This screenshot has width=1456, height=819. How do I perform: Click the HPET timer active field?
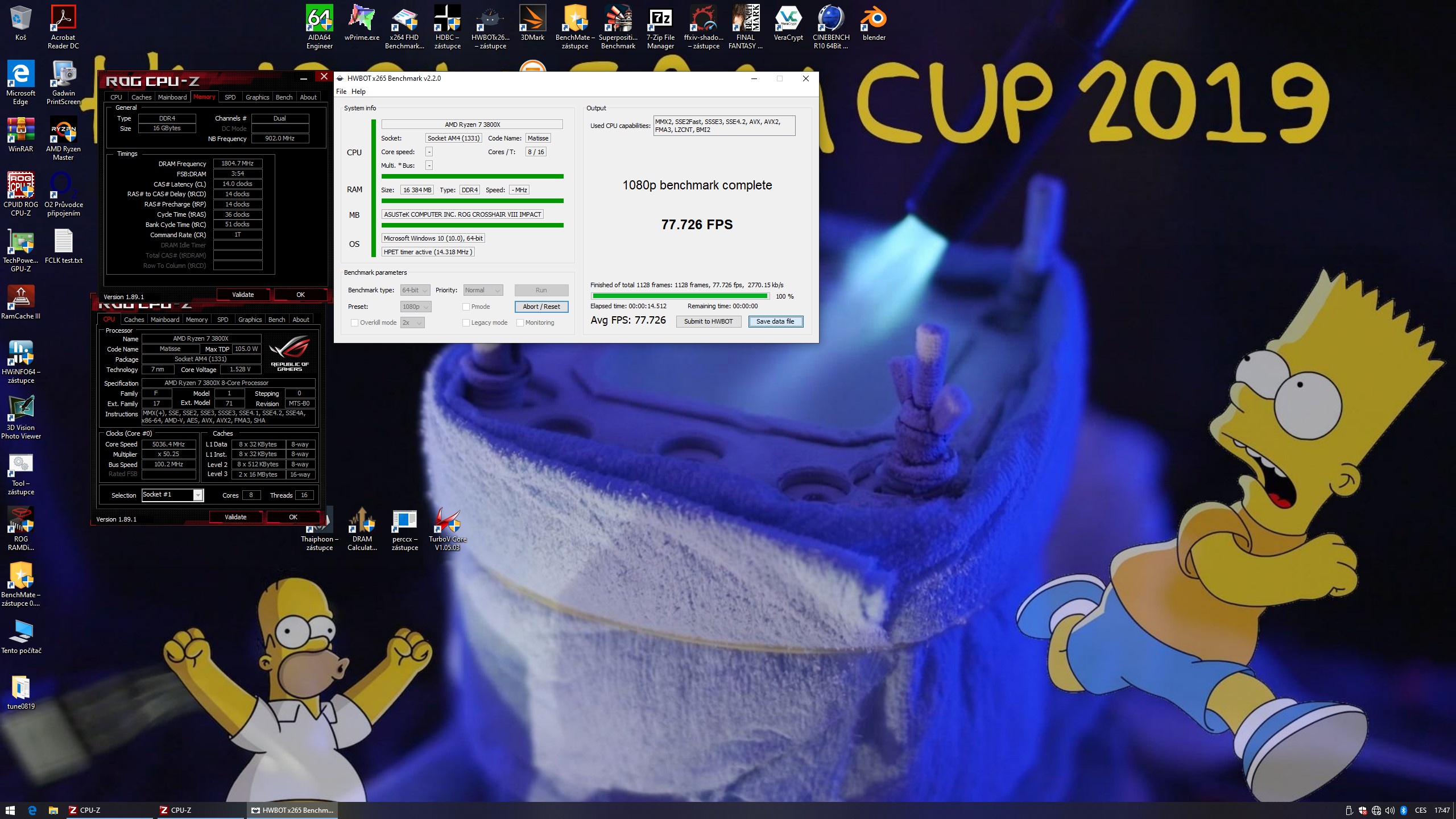[x=427, y=252]
